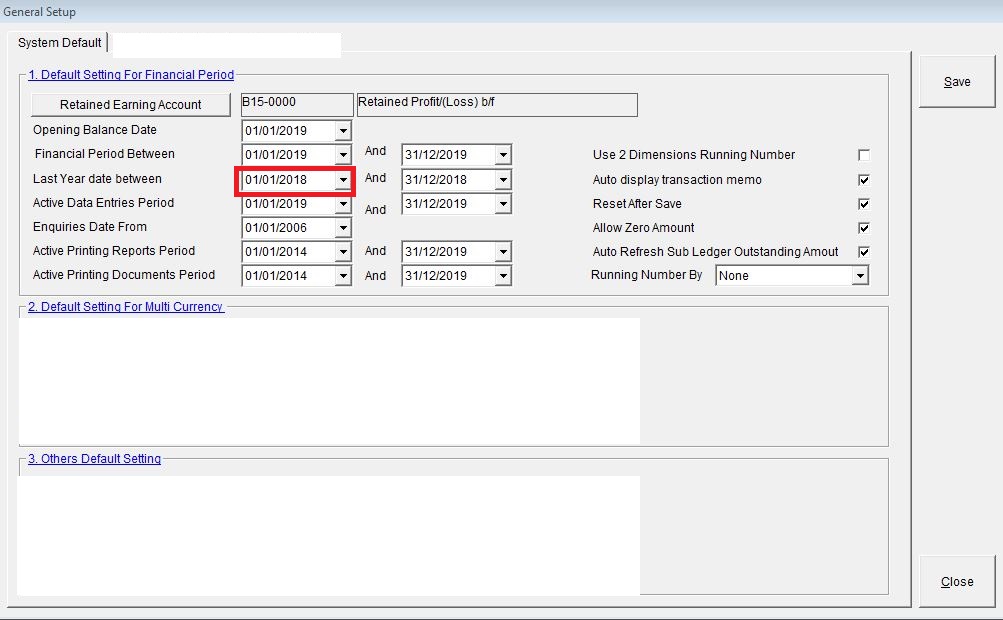Open the Opening Balance Date picker arrow
The image size is (1003, 620).
point(343,131)
